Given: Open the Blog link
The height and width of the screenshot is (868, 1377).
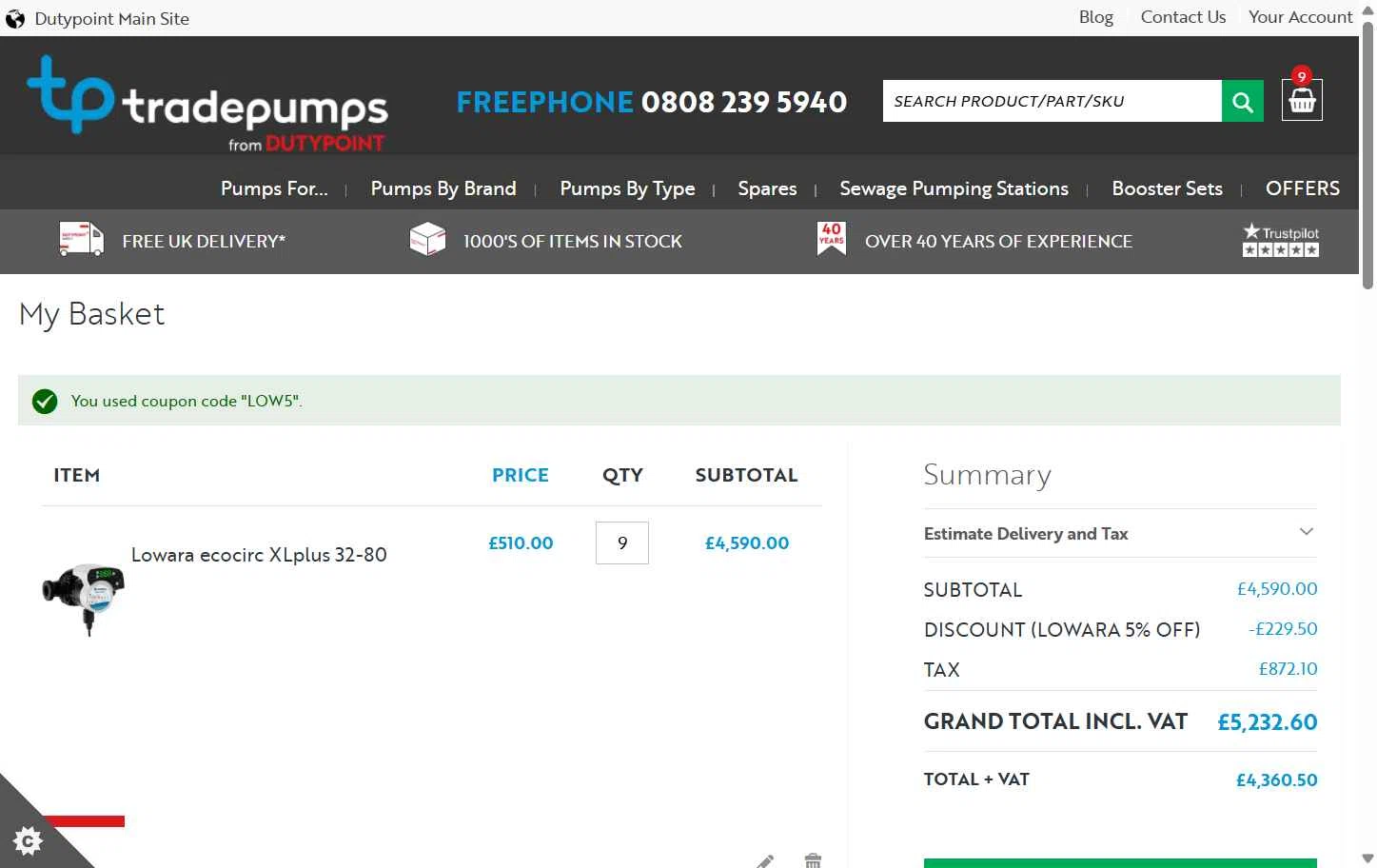Looking at the screenshot, I should click(1095, 17).
